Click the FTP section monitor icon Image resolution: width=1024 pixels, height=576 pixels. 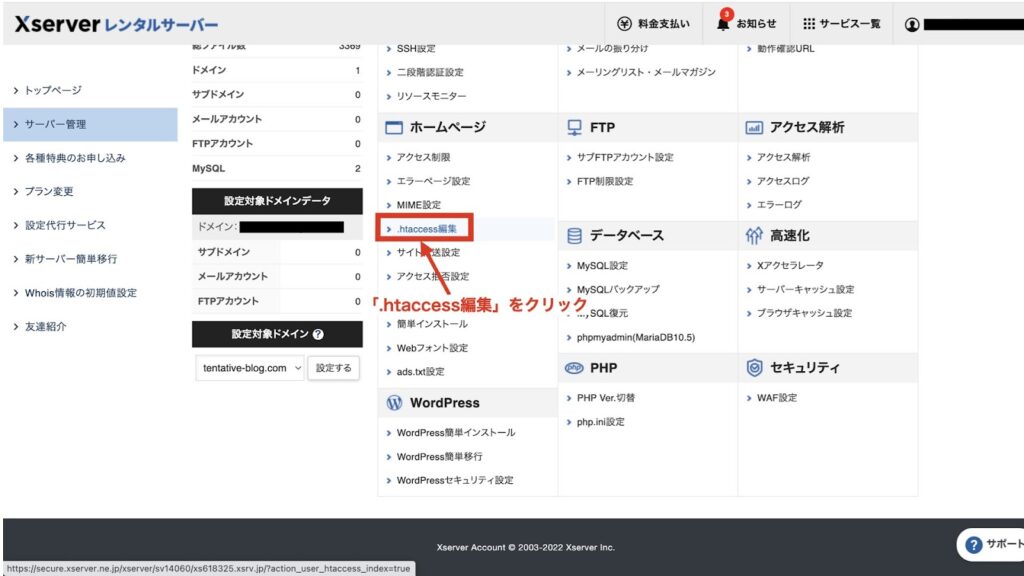(x=574, y=127)
